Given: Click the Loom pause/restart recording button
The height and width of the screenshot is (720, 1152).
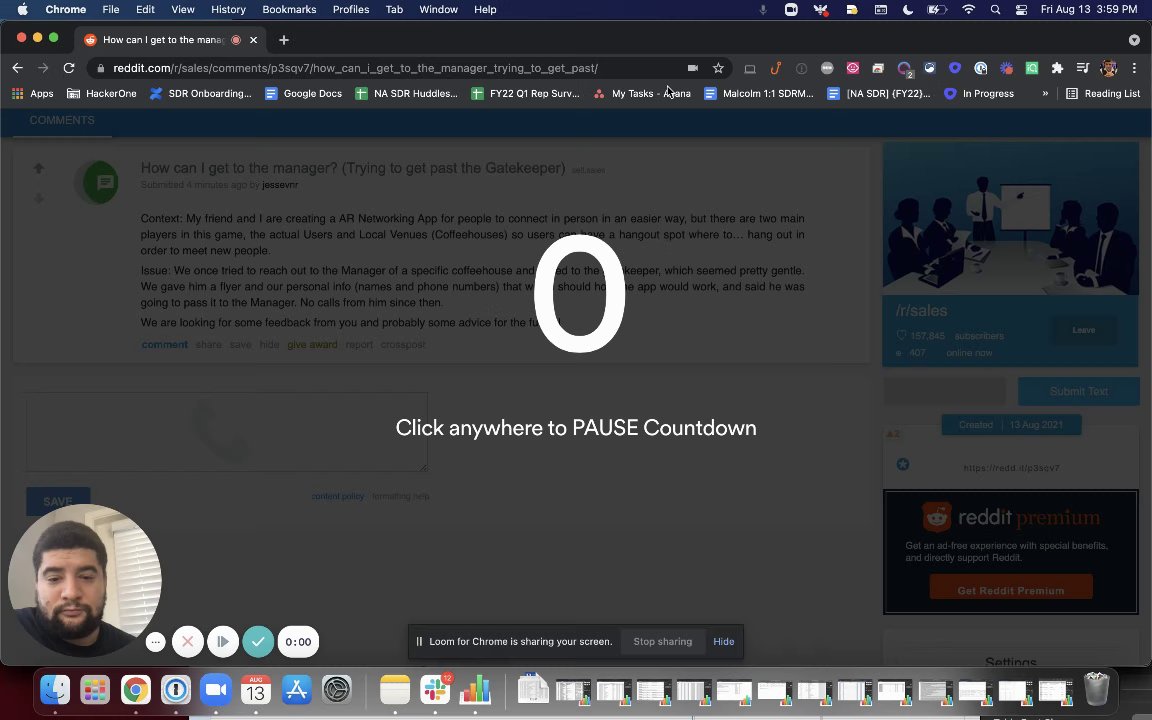Looking at the screenshot, I should [x=223, y=641].
